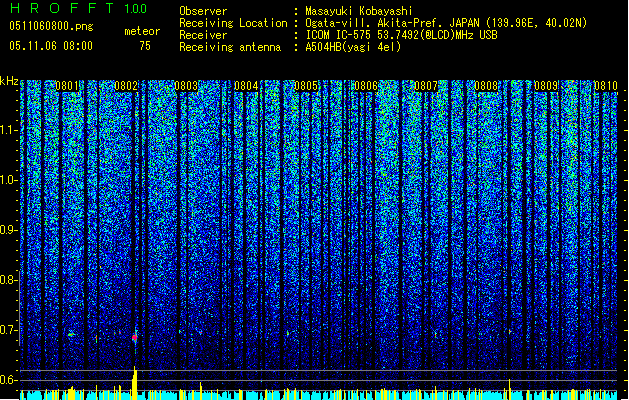The height and width of the screenshot is (400, 629).
Task: Click the 0808 time marker
Action: point(486,86)
